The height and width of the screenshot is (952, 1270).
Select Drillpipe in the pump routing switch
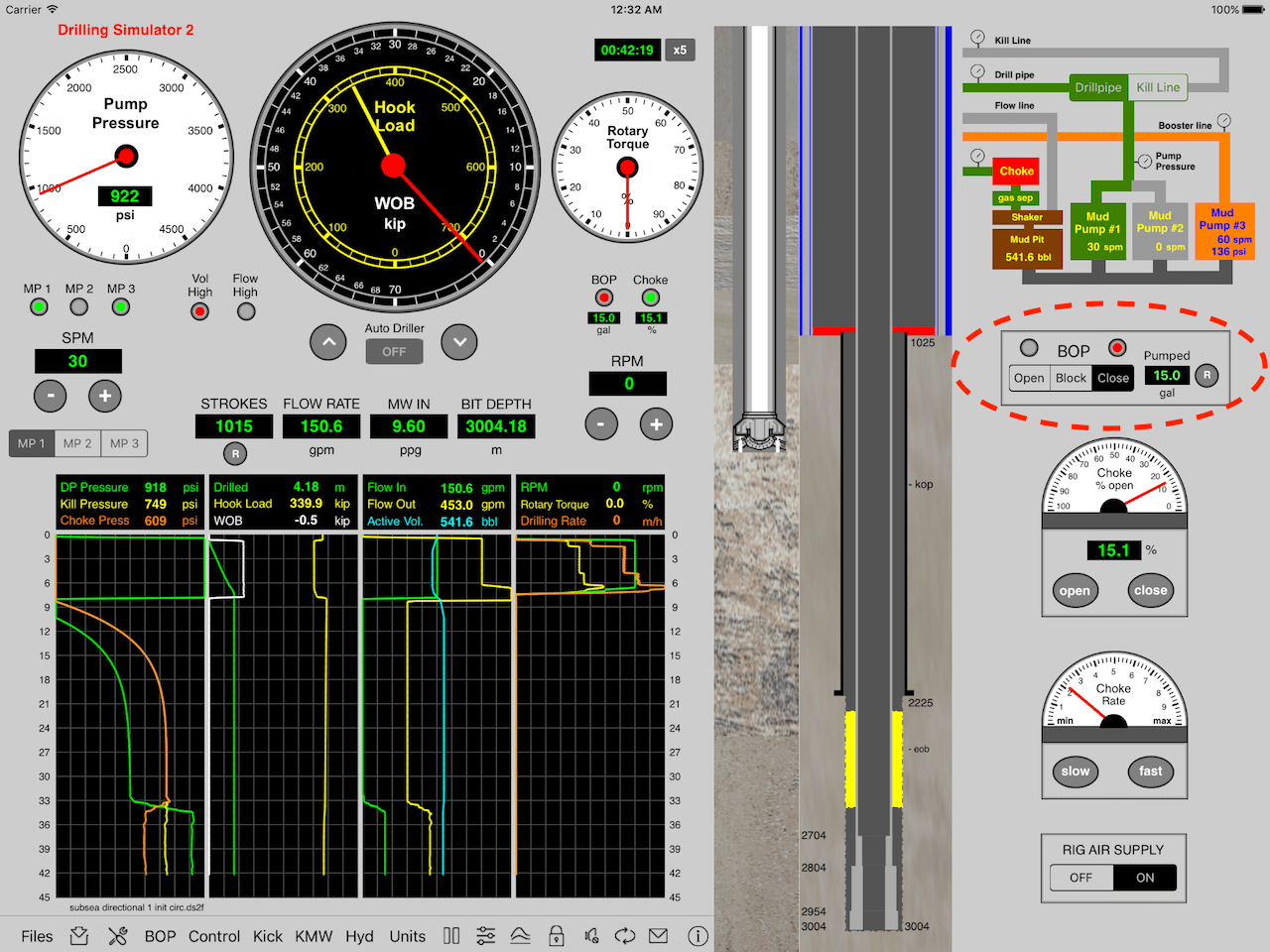click(1098, 87)
